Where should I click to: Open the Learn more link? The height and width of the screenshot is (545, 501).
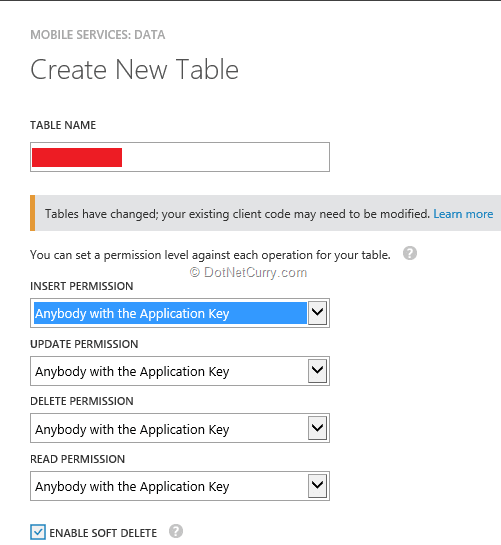pos(463,214)
